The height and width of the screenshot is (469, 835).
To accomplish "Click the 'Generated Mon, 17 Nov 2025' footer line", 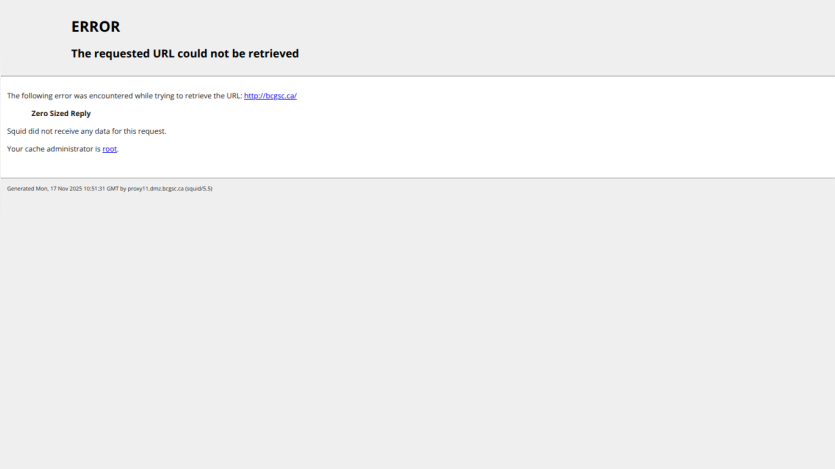I will pyautogui.click(x=109, y=188).
